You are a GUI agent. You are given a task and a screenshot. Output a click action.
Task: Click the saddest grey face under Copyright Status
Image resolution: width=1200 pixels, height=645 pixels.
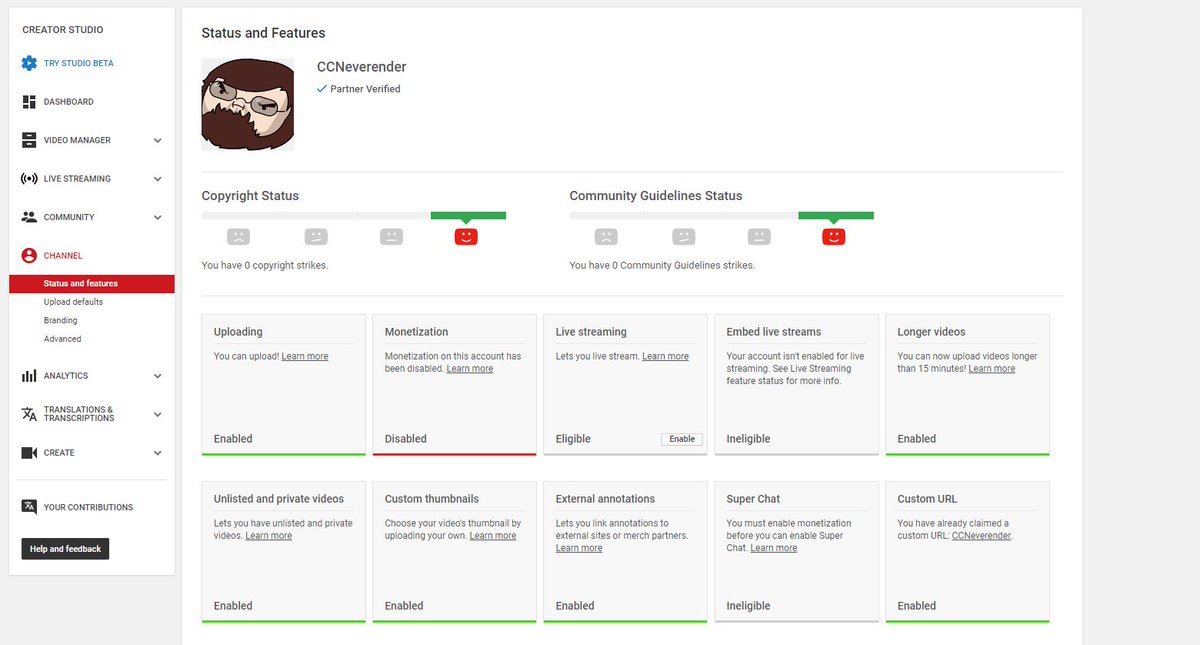point(238,237)
